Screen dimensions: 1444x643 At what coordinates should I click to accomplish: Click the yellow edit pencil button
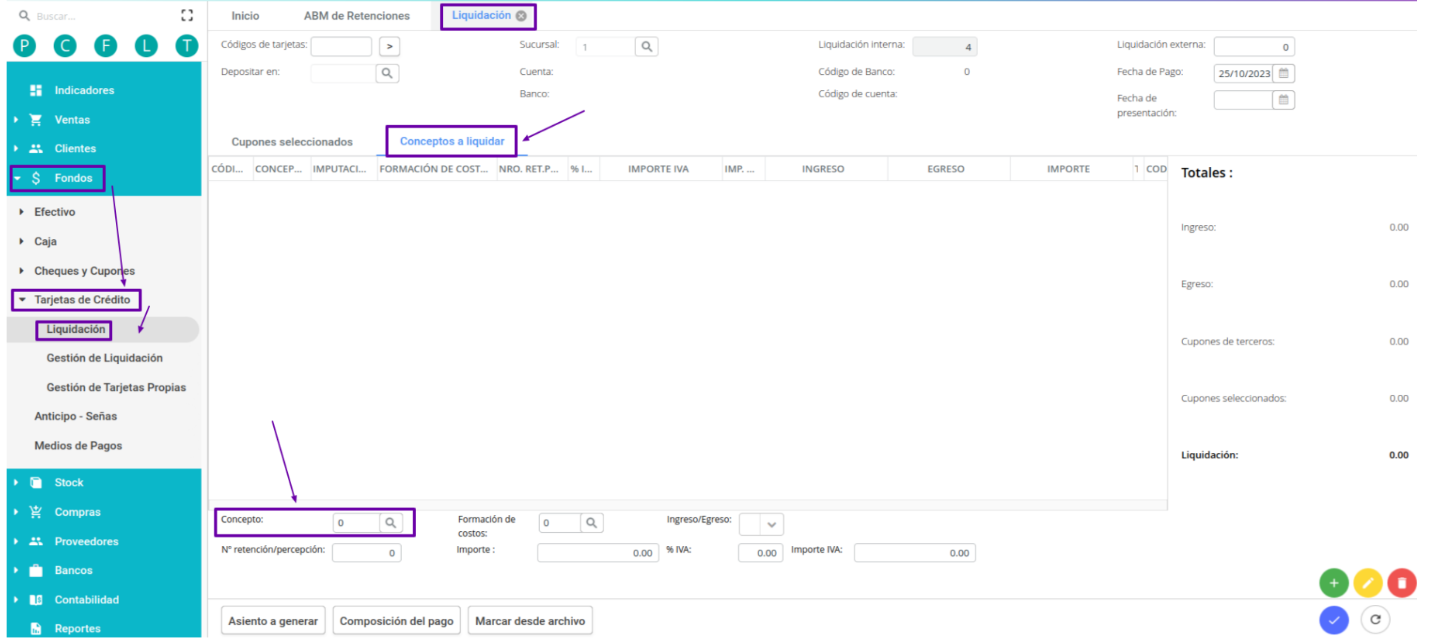1368,583
